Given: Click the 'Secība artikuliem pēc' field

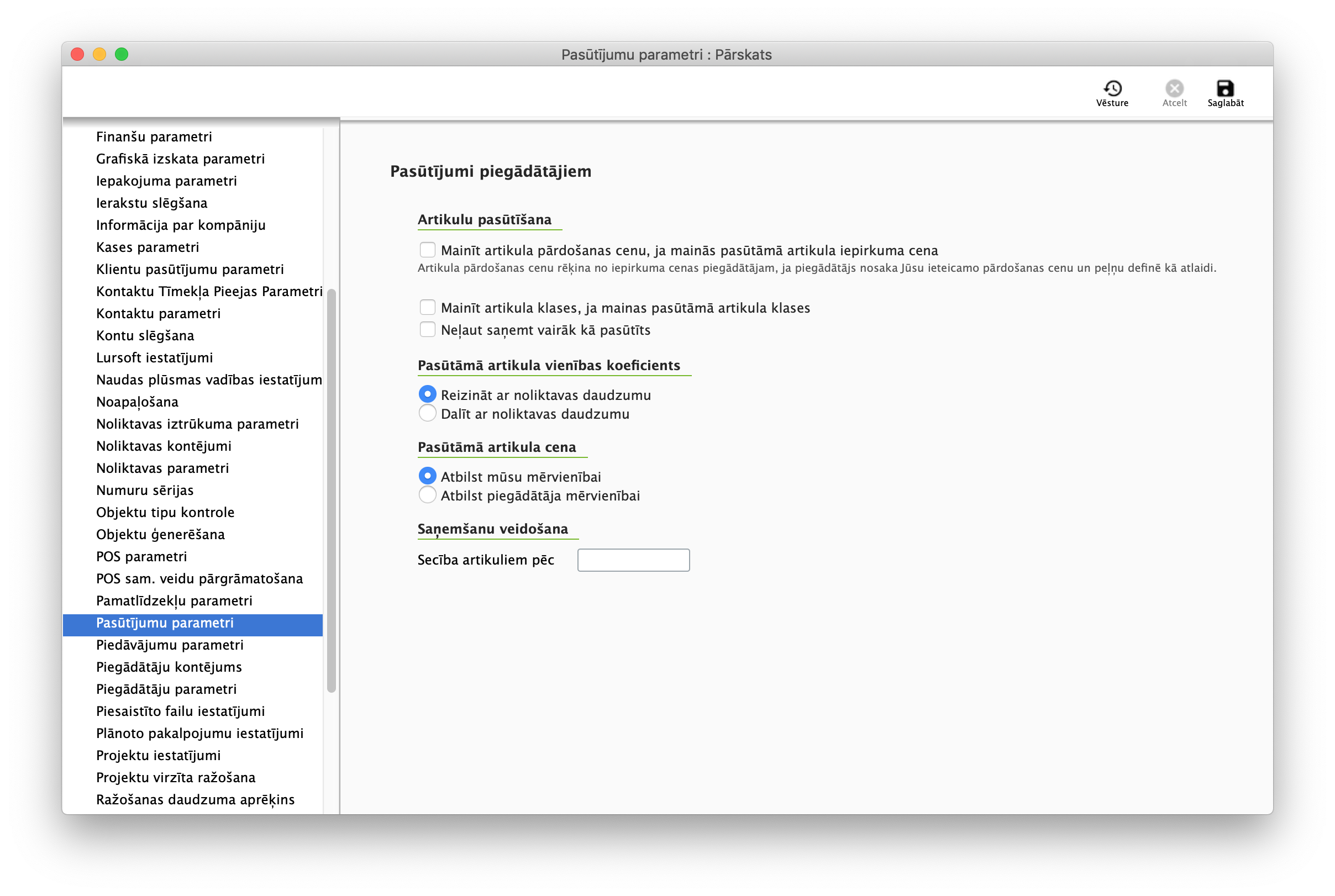Looking at the screenshot, I should pyautogui.click(x=633, y=560).
